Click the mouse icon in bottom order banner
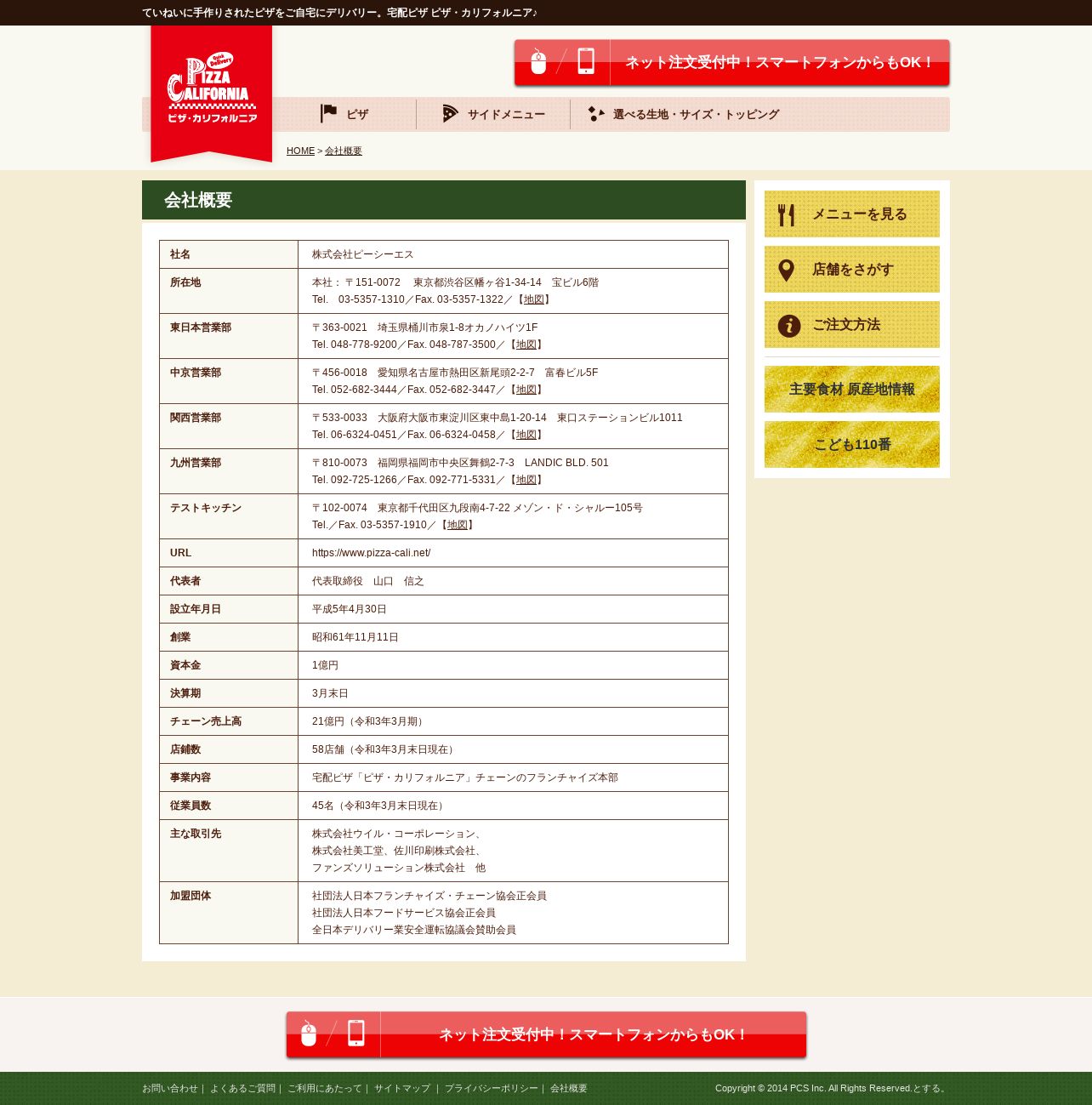The width and height of the screenshot is (1092, 1105). [309, 1034]
